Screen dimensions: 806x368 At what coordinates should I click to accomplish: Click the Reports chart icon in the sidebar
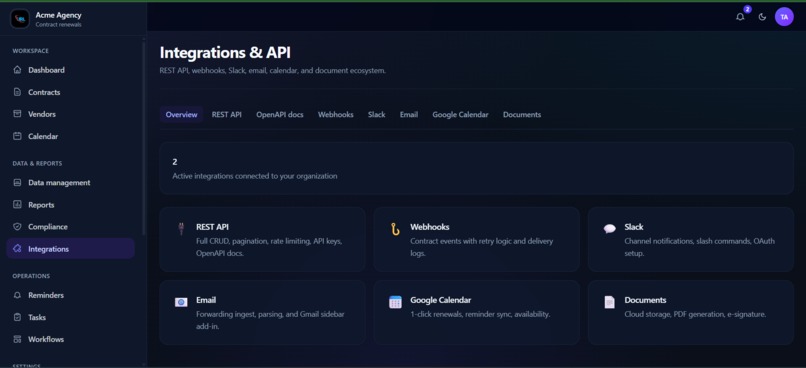pos(17,205)
